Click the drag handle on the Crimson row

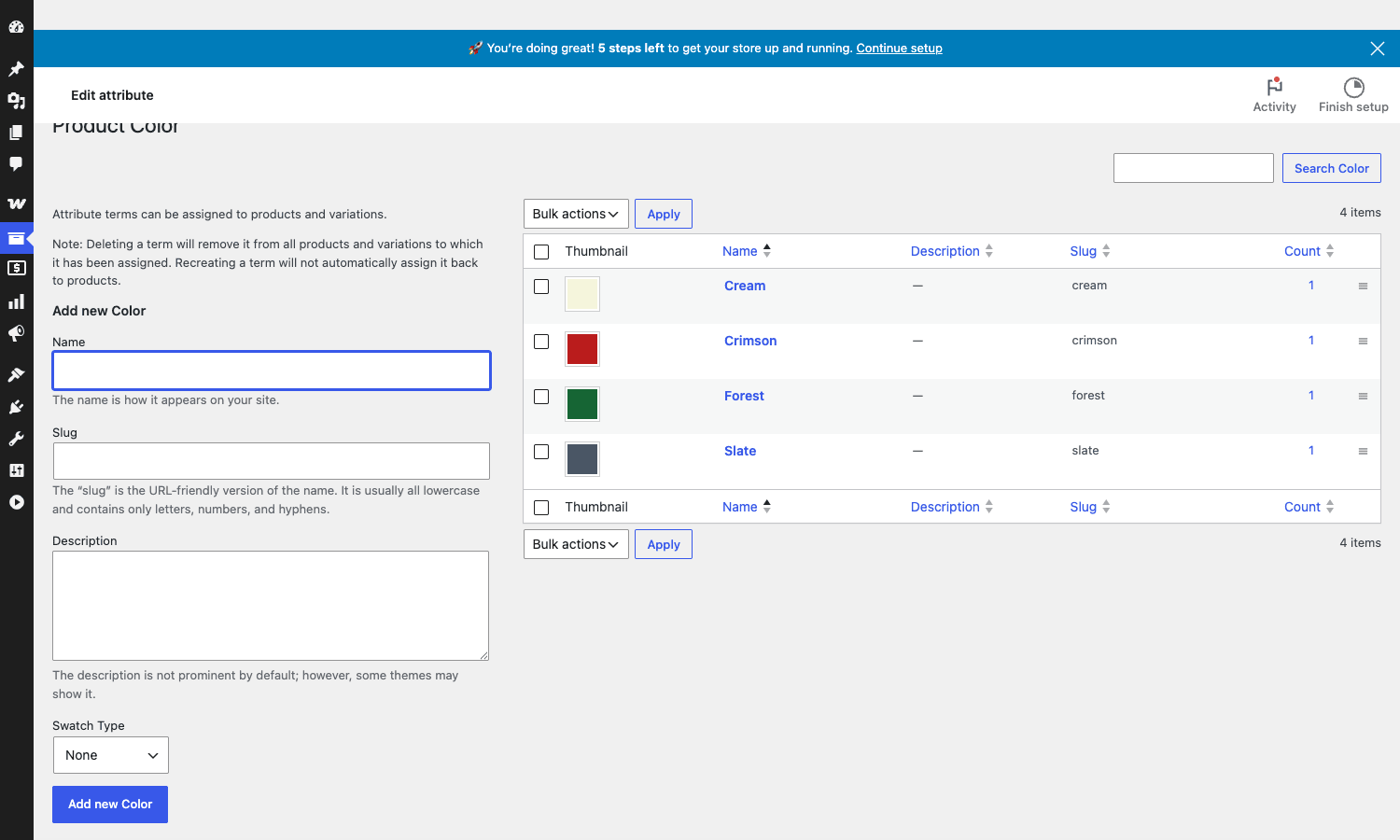tap(1363, 342)
